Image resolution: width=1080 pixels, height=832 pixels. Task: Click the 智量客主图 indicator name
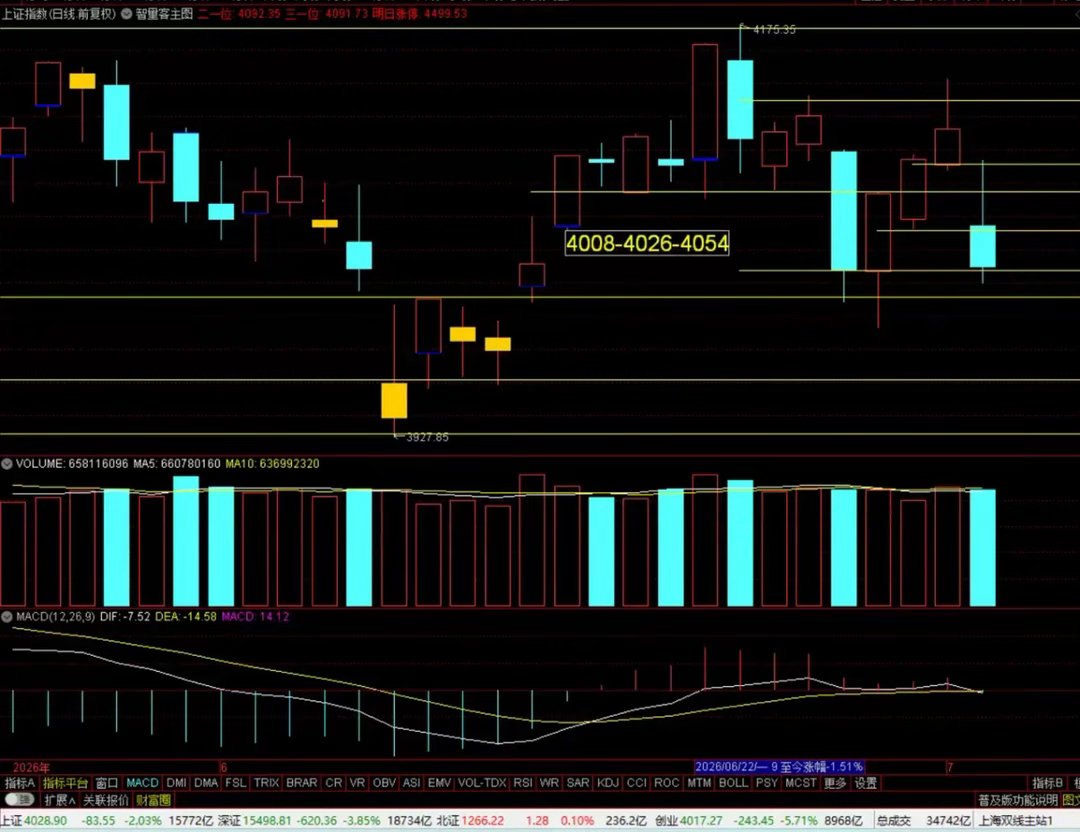164,14
